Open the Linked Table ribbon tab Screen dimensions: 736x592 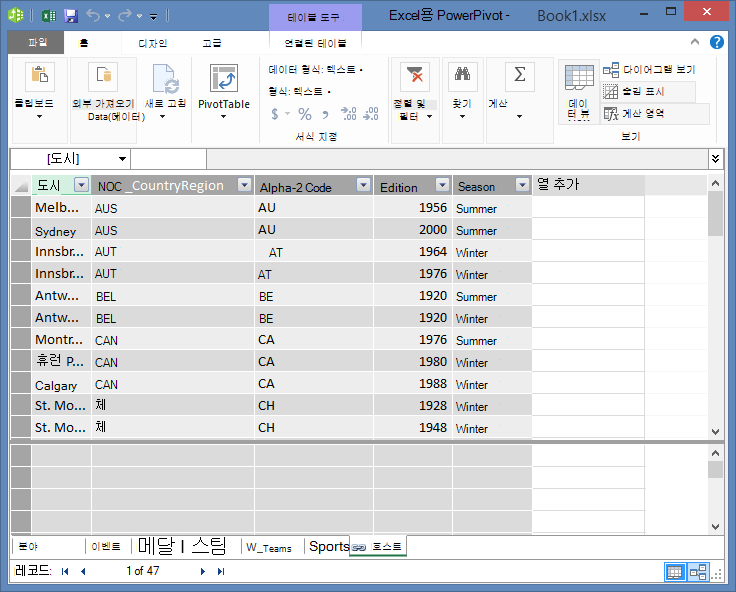(315, 43)
